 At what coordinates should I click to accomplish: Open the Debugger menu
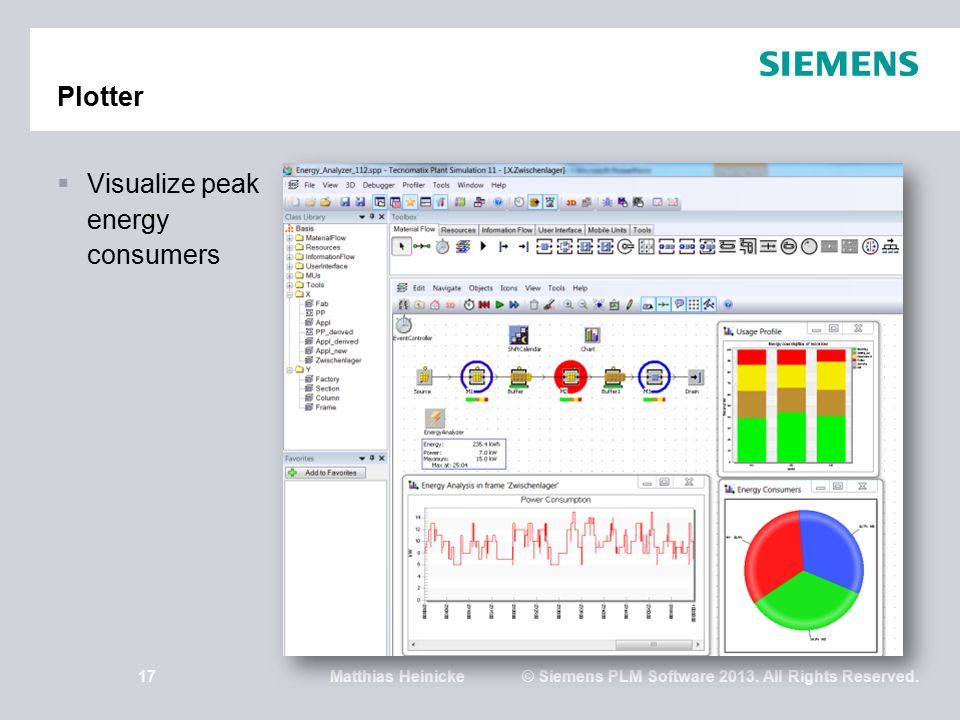pos(378,185)
